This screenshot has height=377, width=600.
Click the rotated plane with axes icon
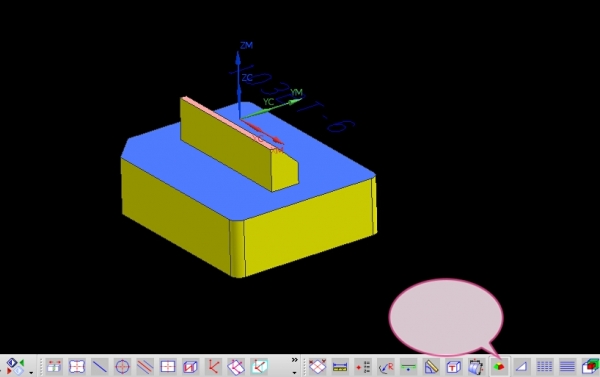236,367
